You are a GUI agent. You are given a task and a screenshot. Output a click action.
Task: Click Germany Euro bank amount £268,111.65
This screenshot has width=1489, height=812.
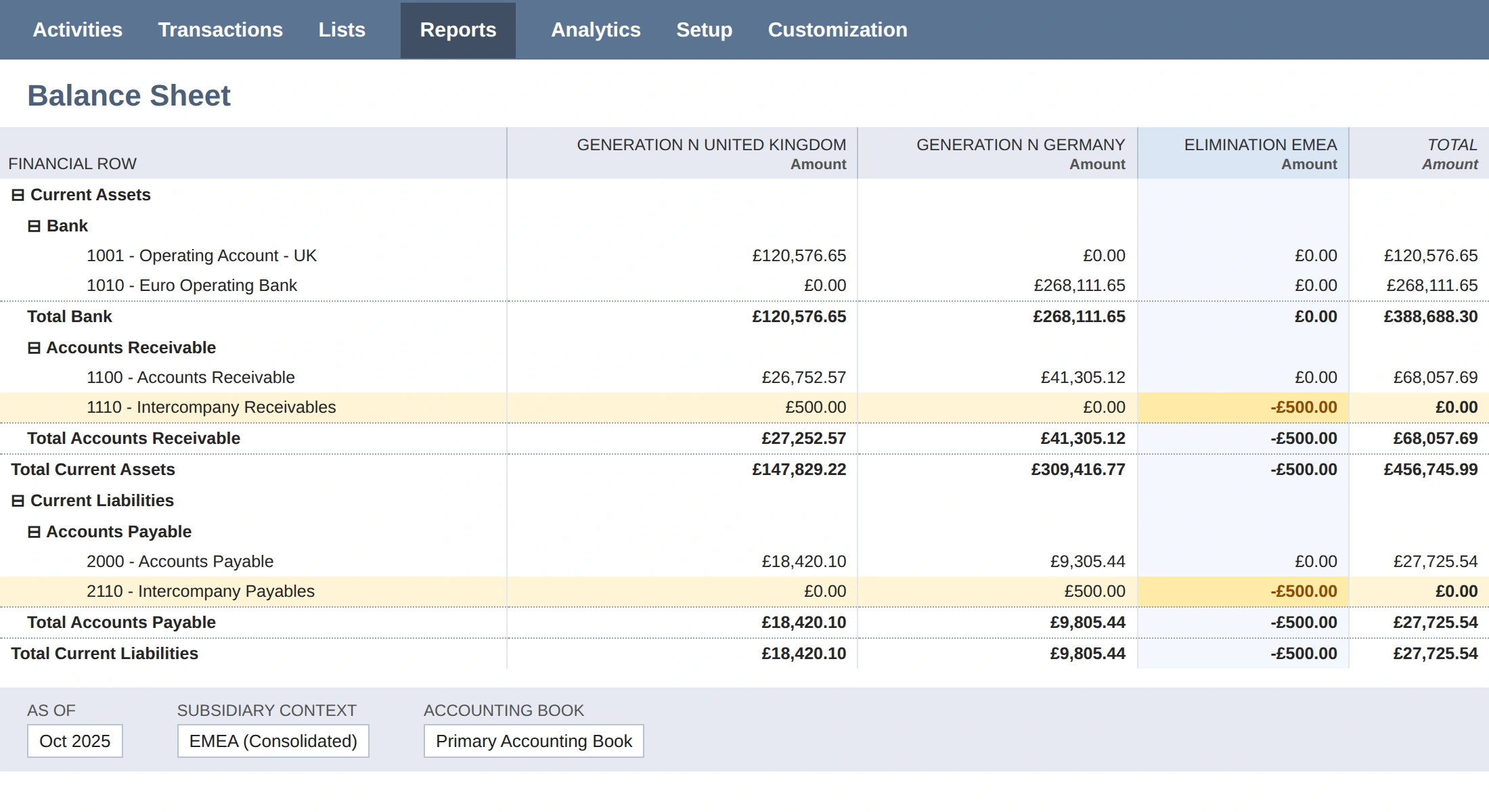point(1080,286)
